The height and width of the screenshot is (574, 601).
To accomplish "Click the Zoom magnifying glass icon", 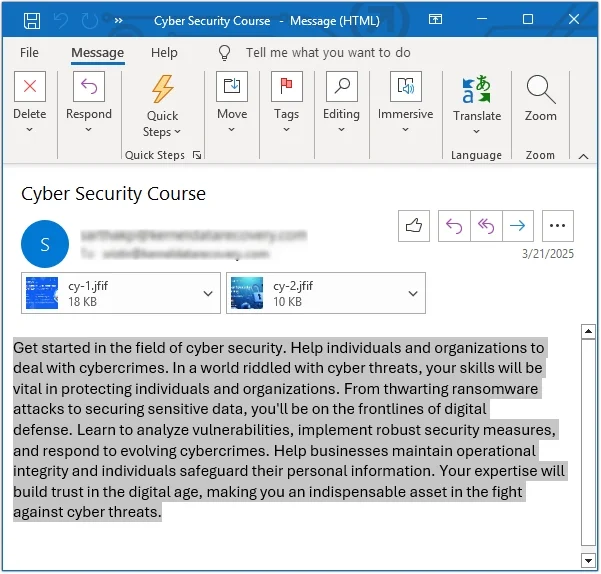I will (x=540, y=89).
